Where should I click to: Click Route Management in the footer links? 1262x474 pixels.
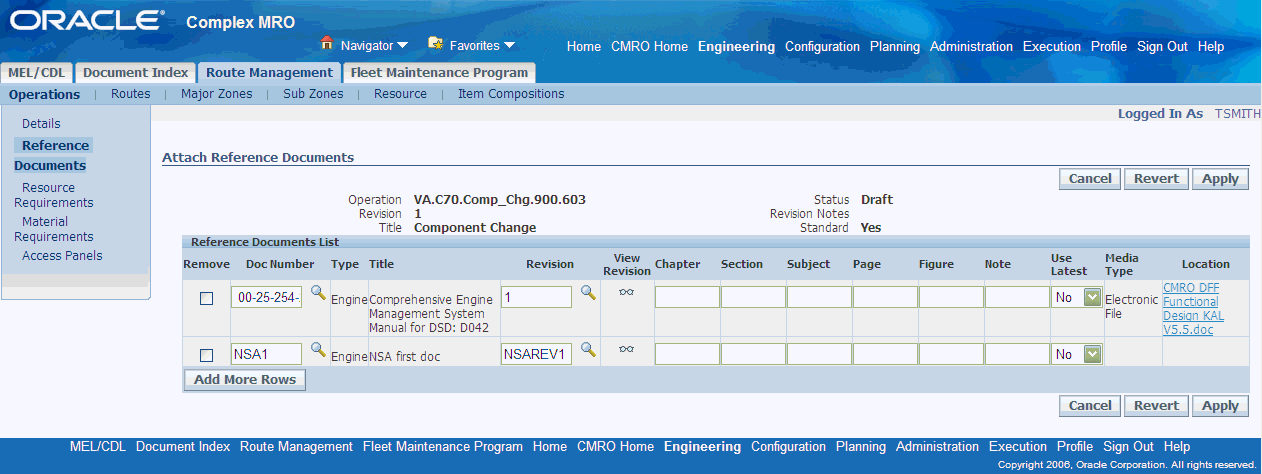[x=296, y=447]
